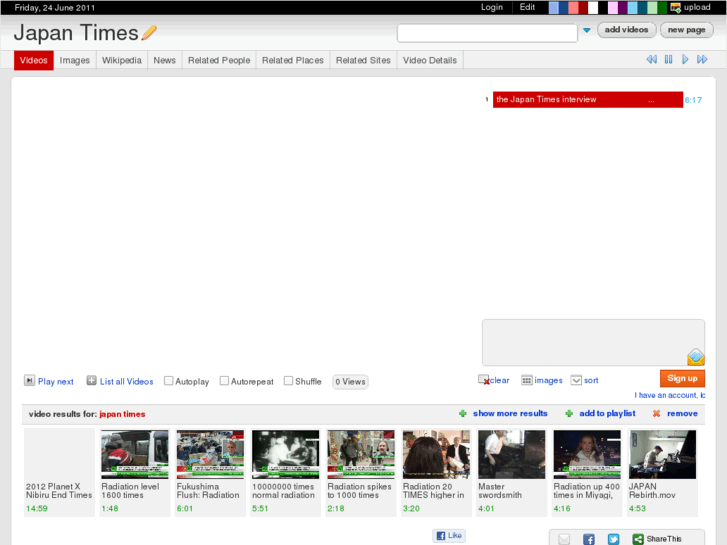The image size is (727, 545).
Task: Share via the email icon
Action: (564, 539)
